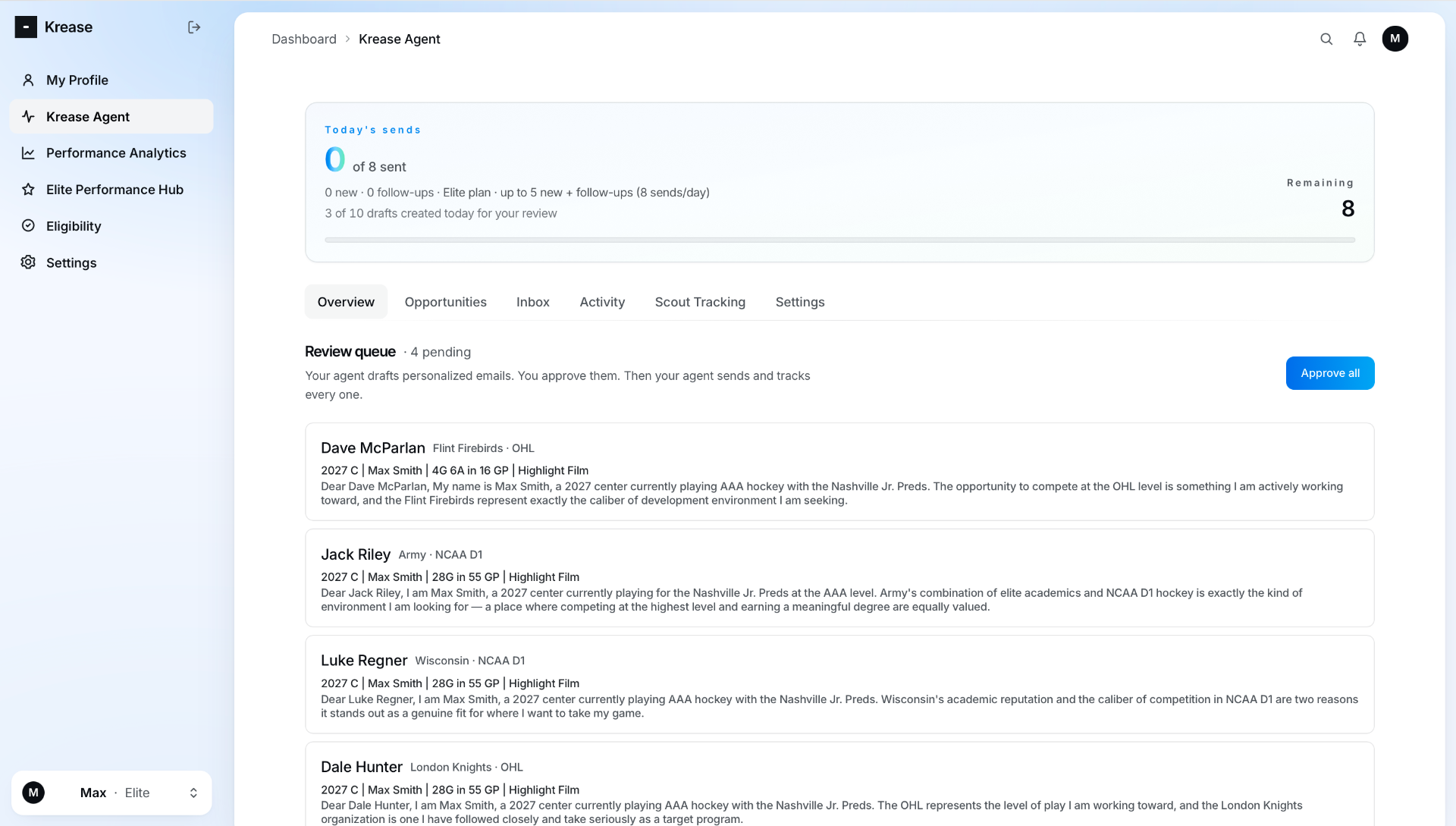Switch to the agent Settings tab
The image size is (1456, 826).
[800, 302]
